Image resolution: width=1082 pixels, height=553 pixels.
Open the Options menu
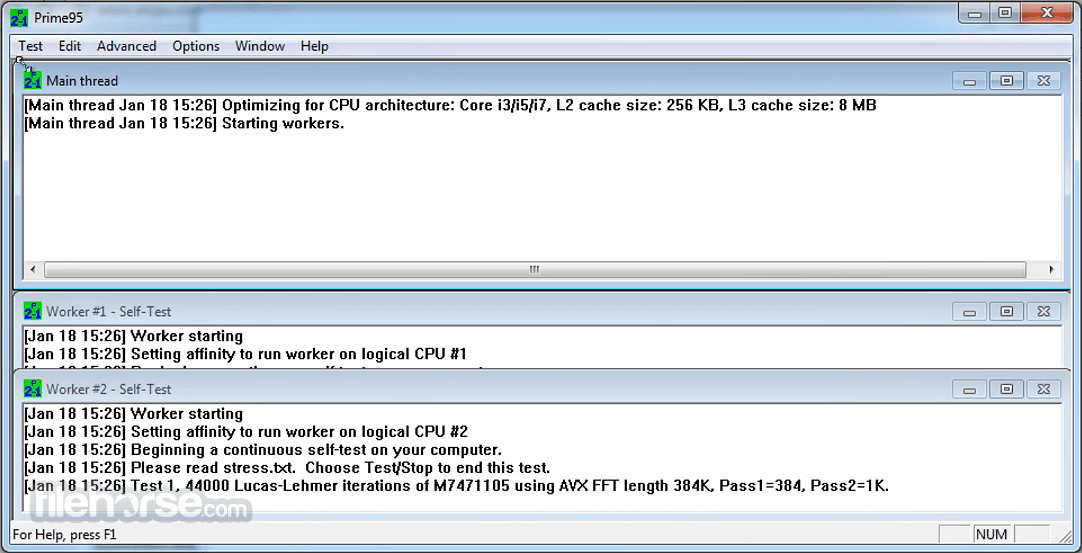pyautogui.click(x=196, y=46)
